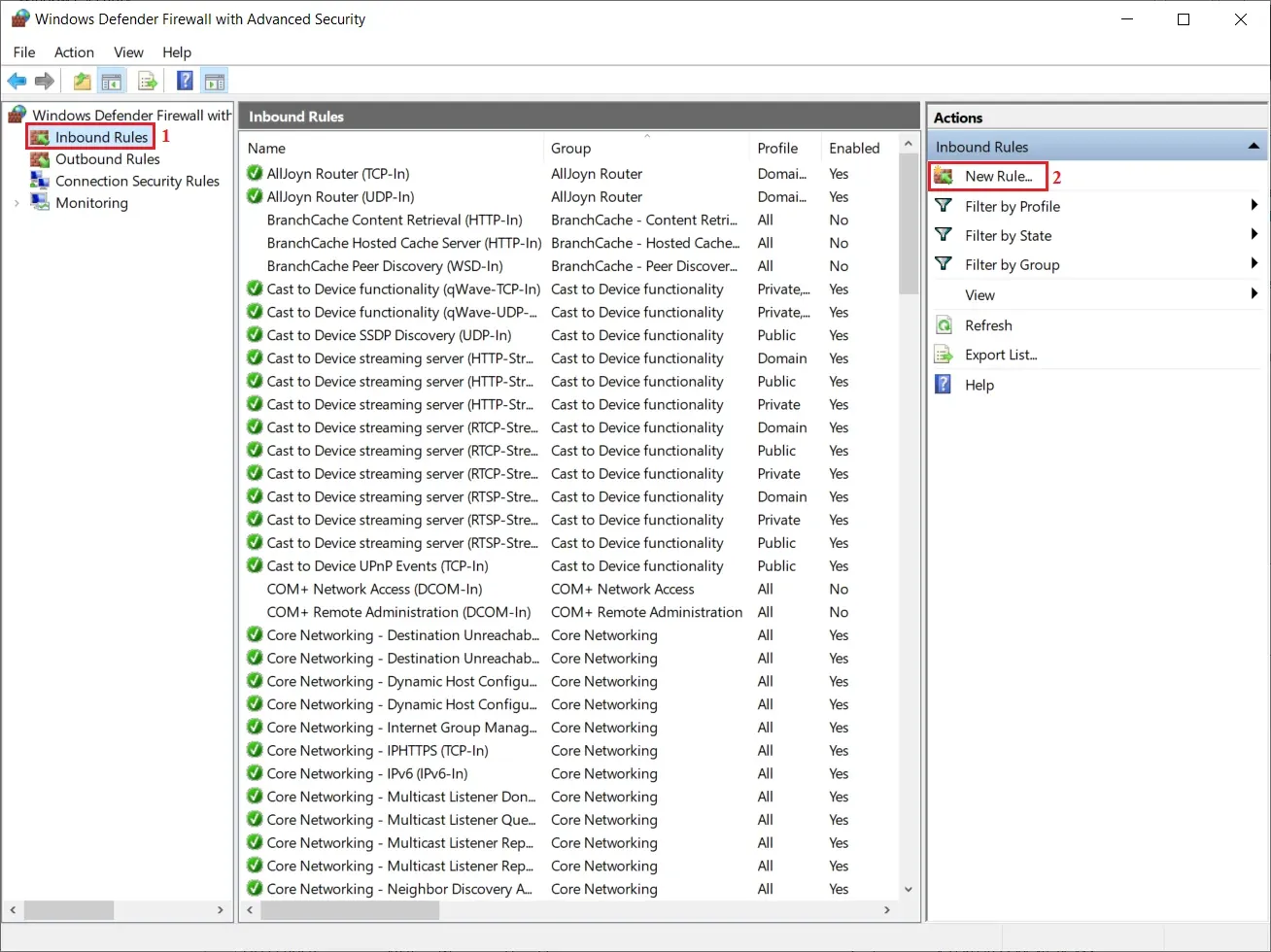Sort rules by the Enabled column header
Screen dimensions: 1271x952
point(854,149)
